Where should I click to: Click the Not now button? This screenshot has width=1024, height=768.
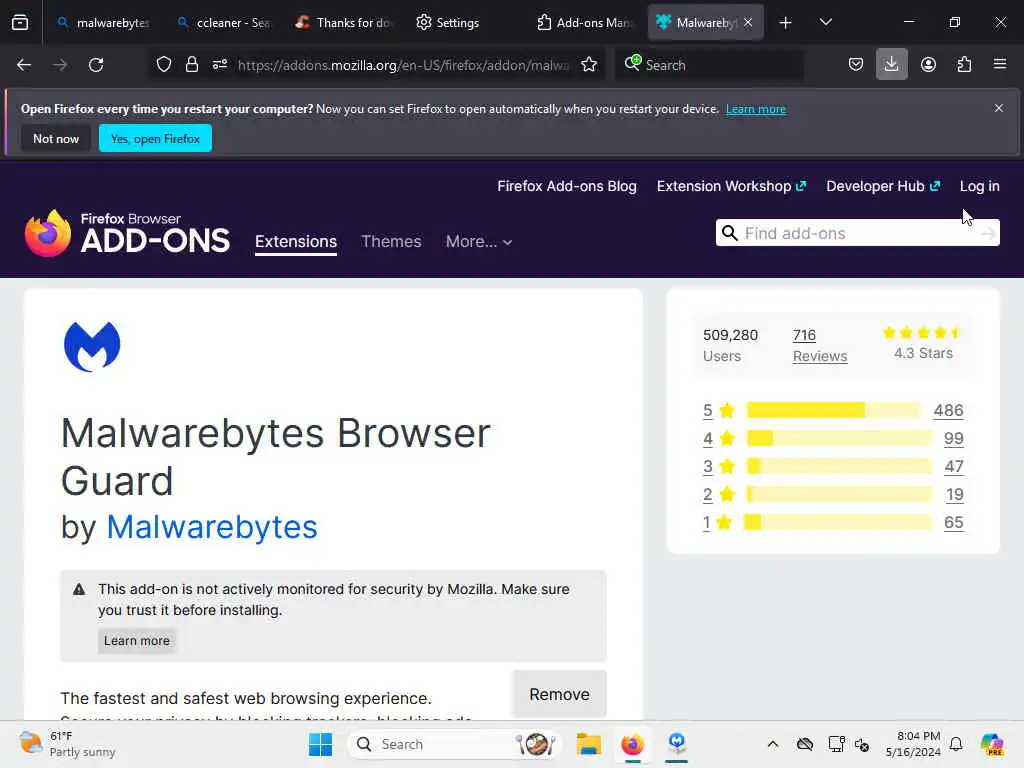coord(56,138)
